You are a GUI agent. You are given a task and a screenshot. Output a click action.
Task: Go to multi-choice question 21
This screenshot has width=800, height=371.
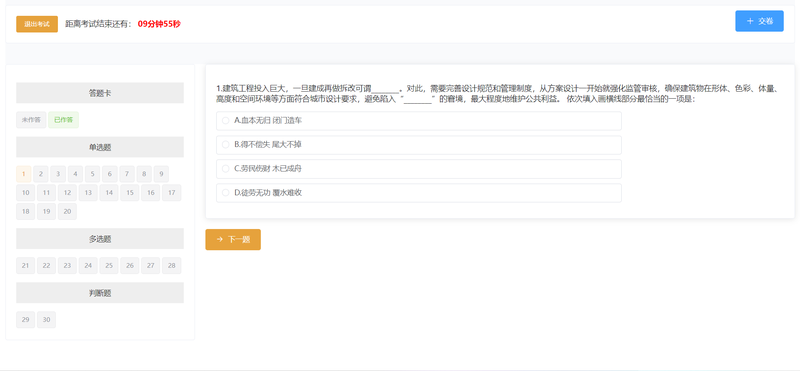(26, 266)
